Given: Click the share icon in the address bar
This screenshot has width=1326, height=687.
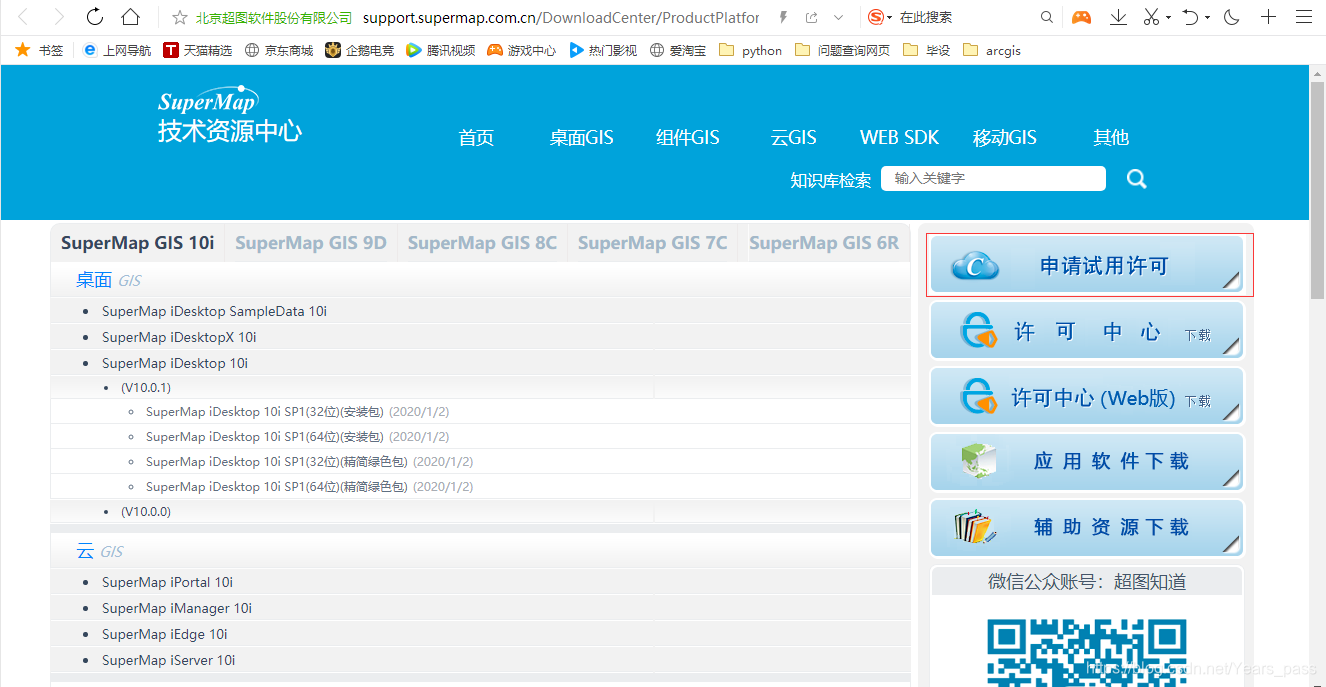Looking at the screenshot, I should click(811, 17).
